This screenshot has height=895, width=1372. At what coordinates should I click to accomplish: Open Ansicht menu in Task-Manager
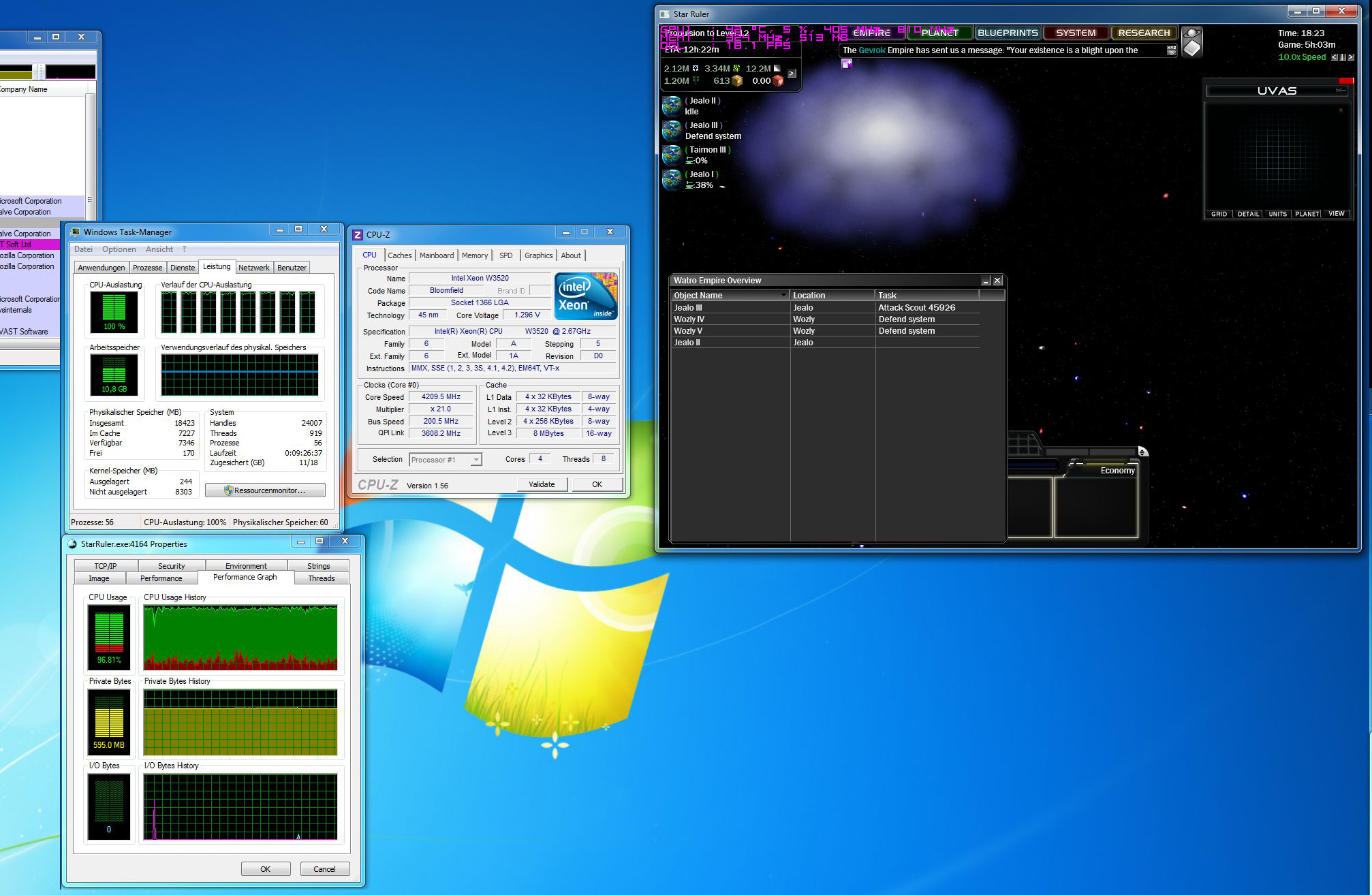coord(159,249)
